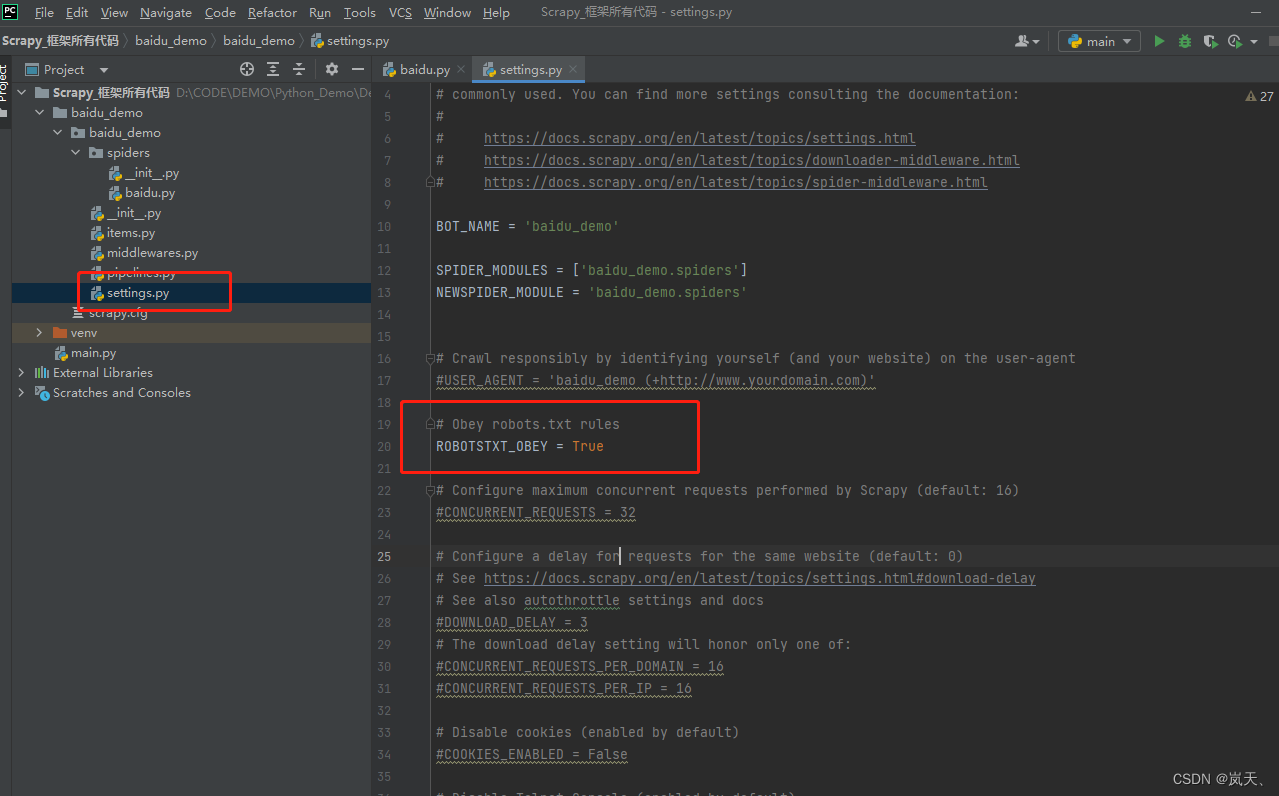1279x796 pixels.
Task: Hide the Project panel with minus icon
Action: click(x=357, y=69)
